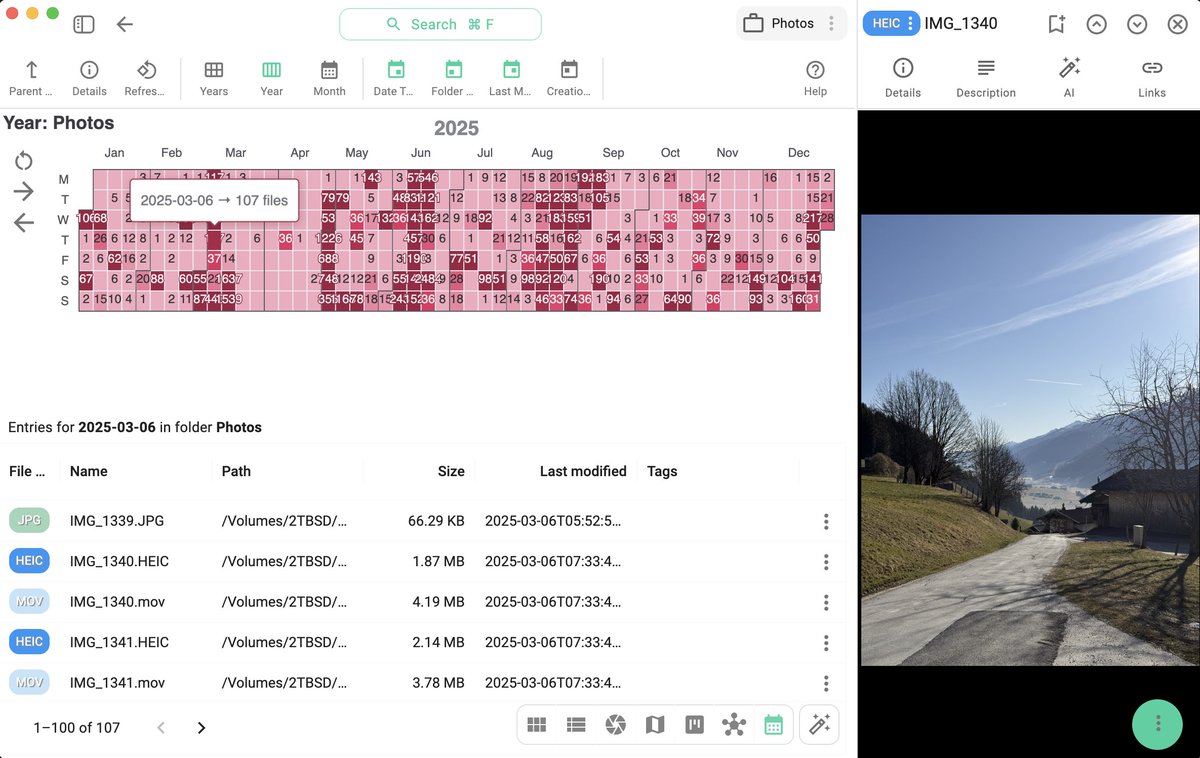Open the Help button
Screen dimensions: 1200x758
pos(815,79)
